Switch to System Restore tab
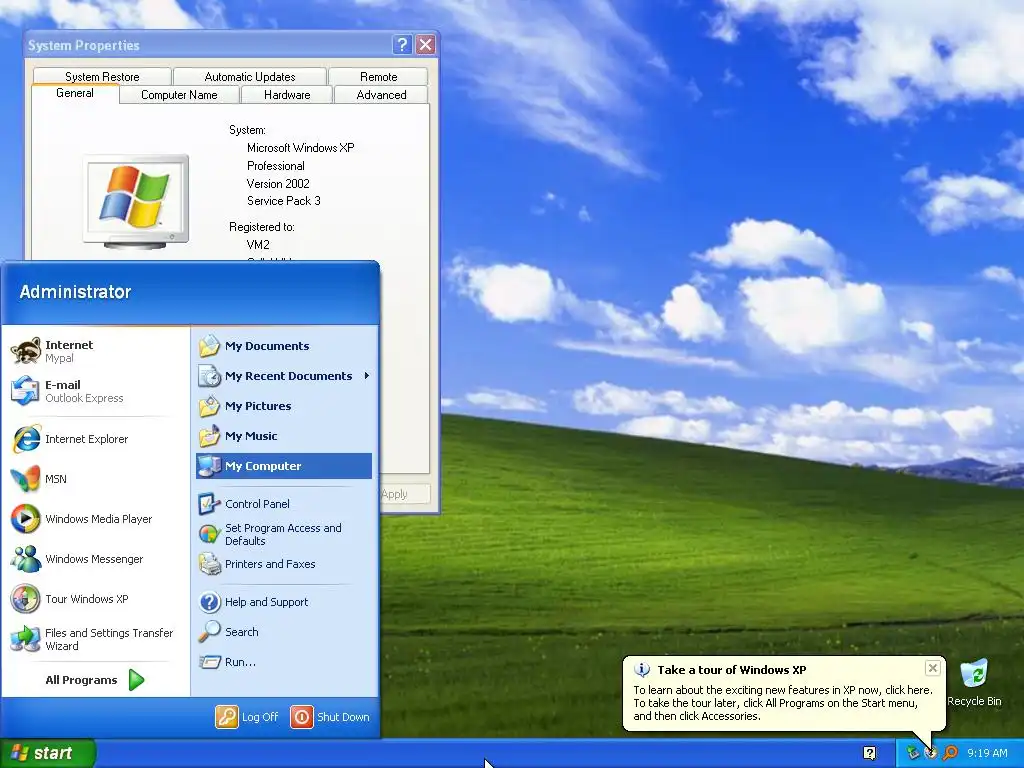This screenshot has height=768, width=1024. 102,76
